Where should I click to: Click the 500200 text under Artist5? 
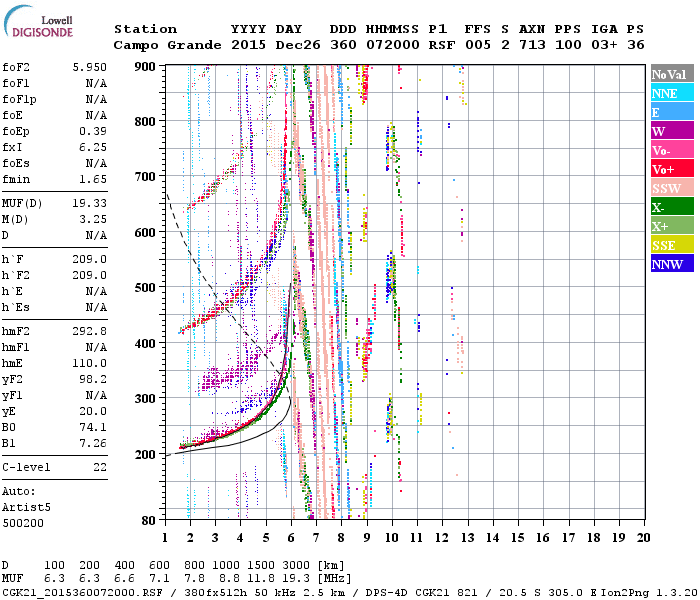pos(23,523)
